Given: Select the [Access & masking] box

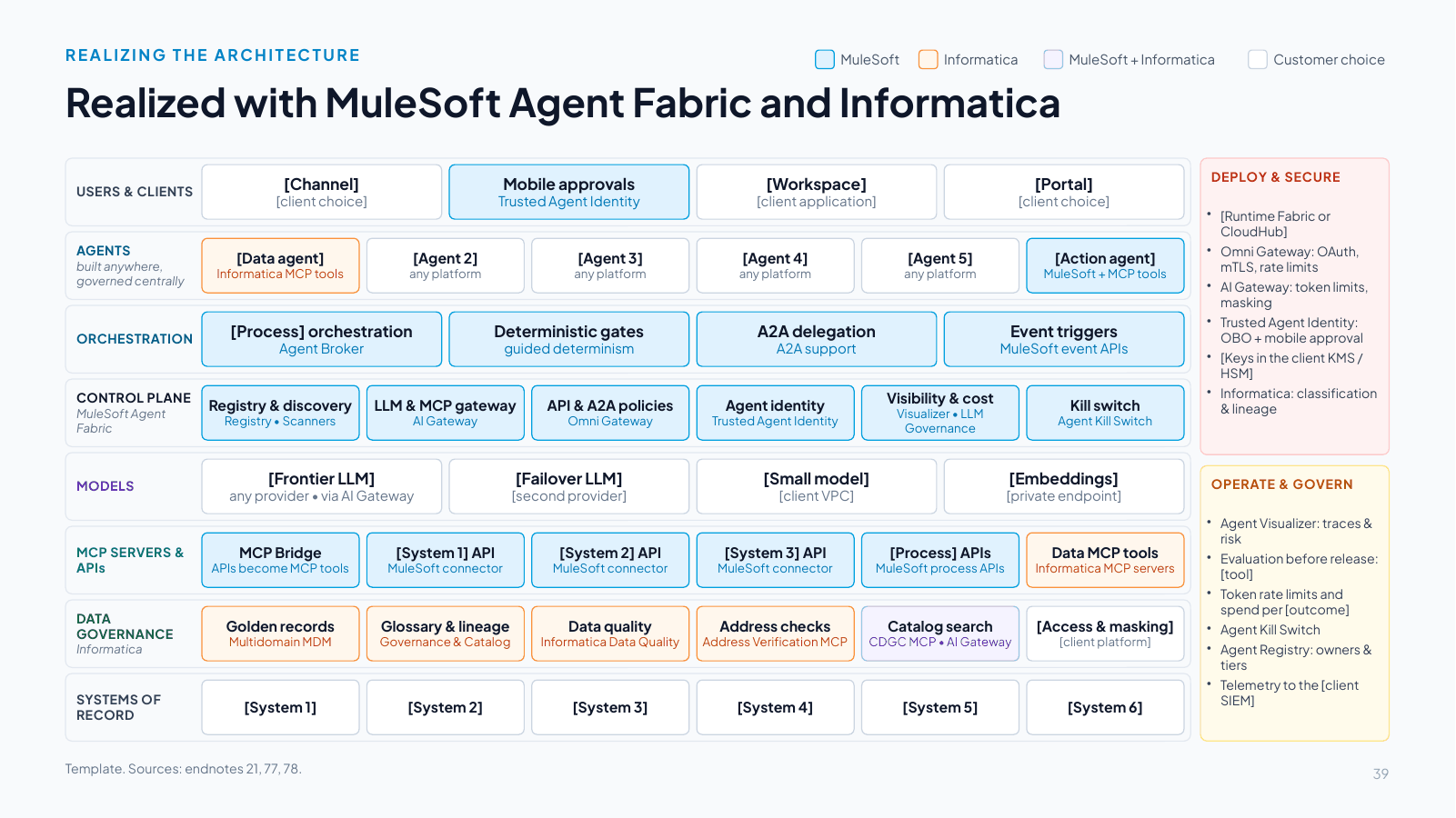Looking at the screenshot, I should point(1105,633).
